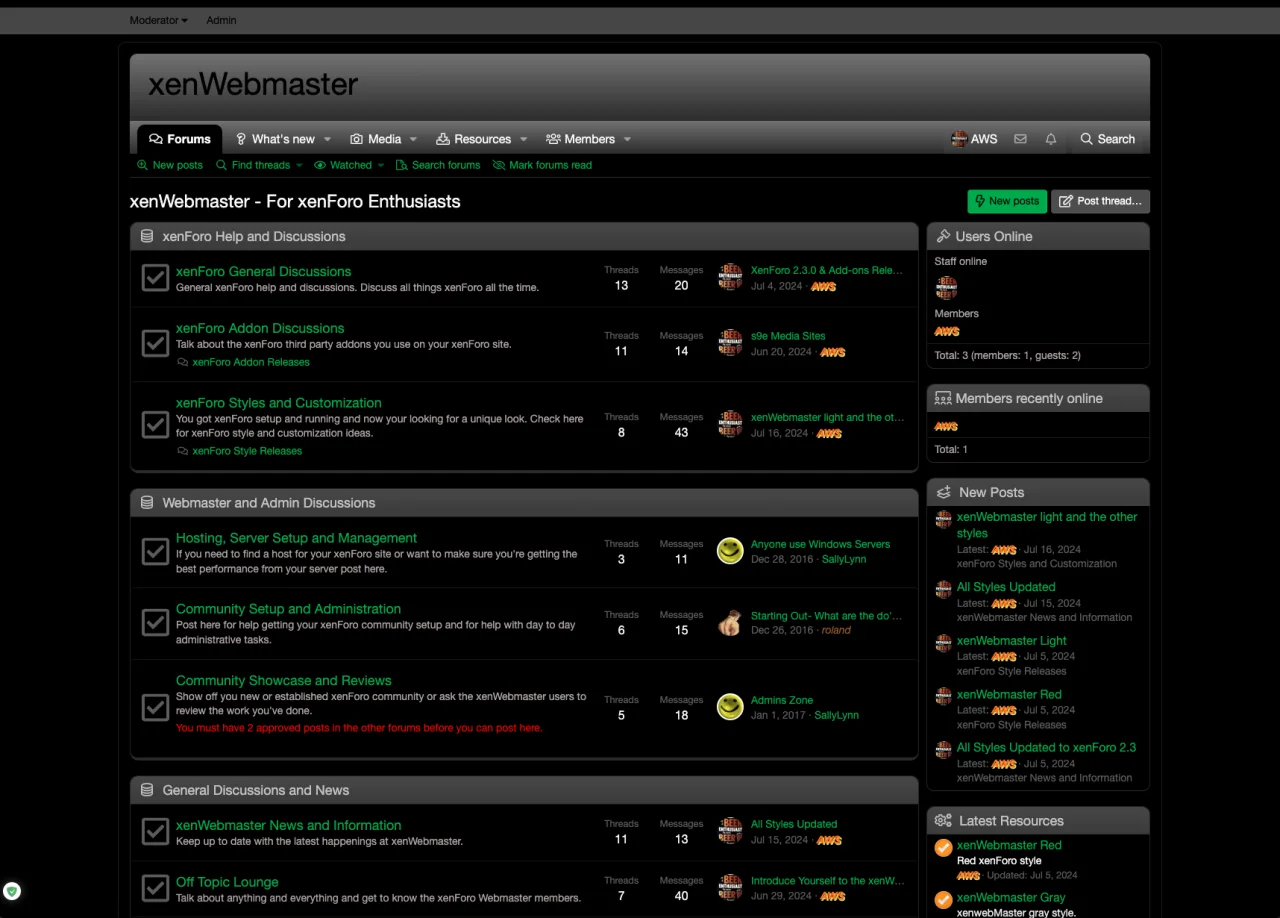This screenshot has width=1280, height=918.
Task: Open the xenForo General Discussions forum title
Action: [264, 271]
